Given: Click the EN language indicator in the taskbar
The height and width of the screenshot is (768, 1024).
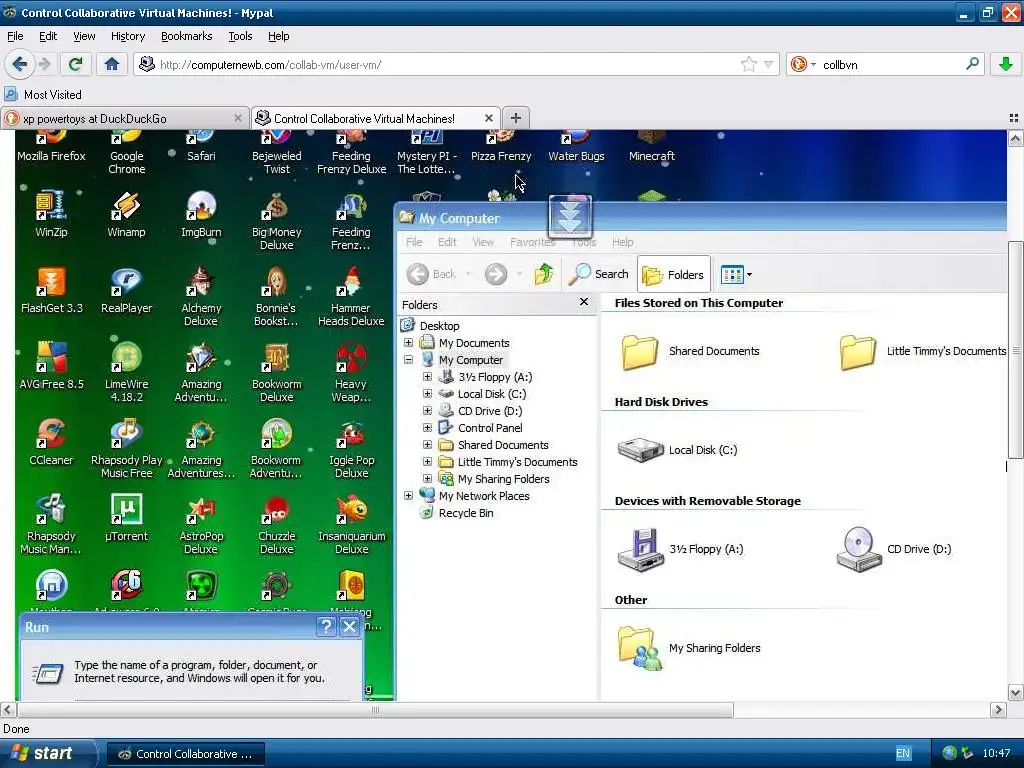Looking at the screenshot, I should [903, 754].
